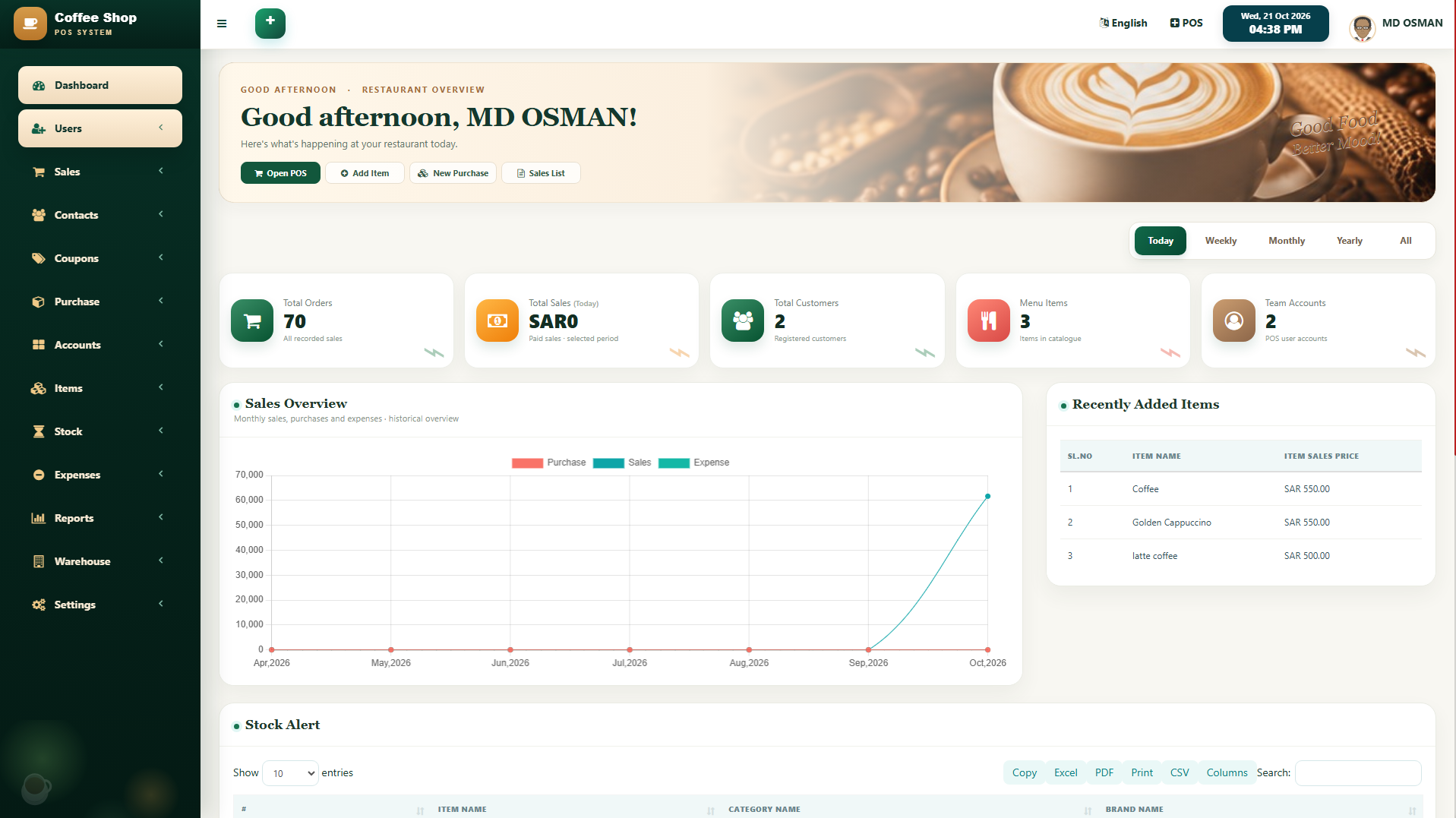
Task: Open the POS link in top bar
Action: (x=1186, y=23)
